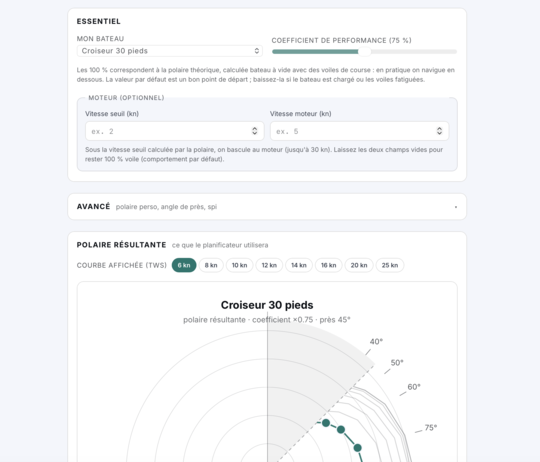Screen dimensions: 540x462
Task: Select the 6 kn TWS curve
Action: 184,265
